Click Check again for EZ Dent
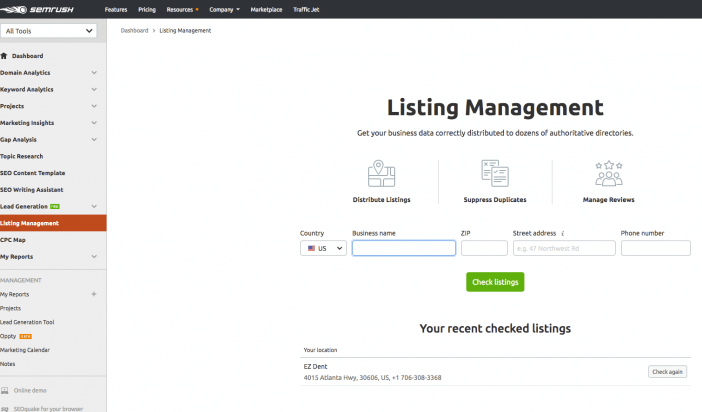 coord(667,372)
